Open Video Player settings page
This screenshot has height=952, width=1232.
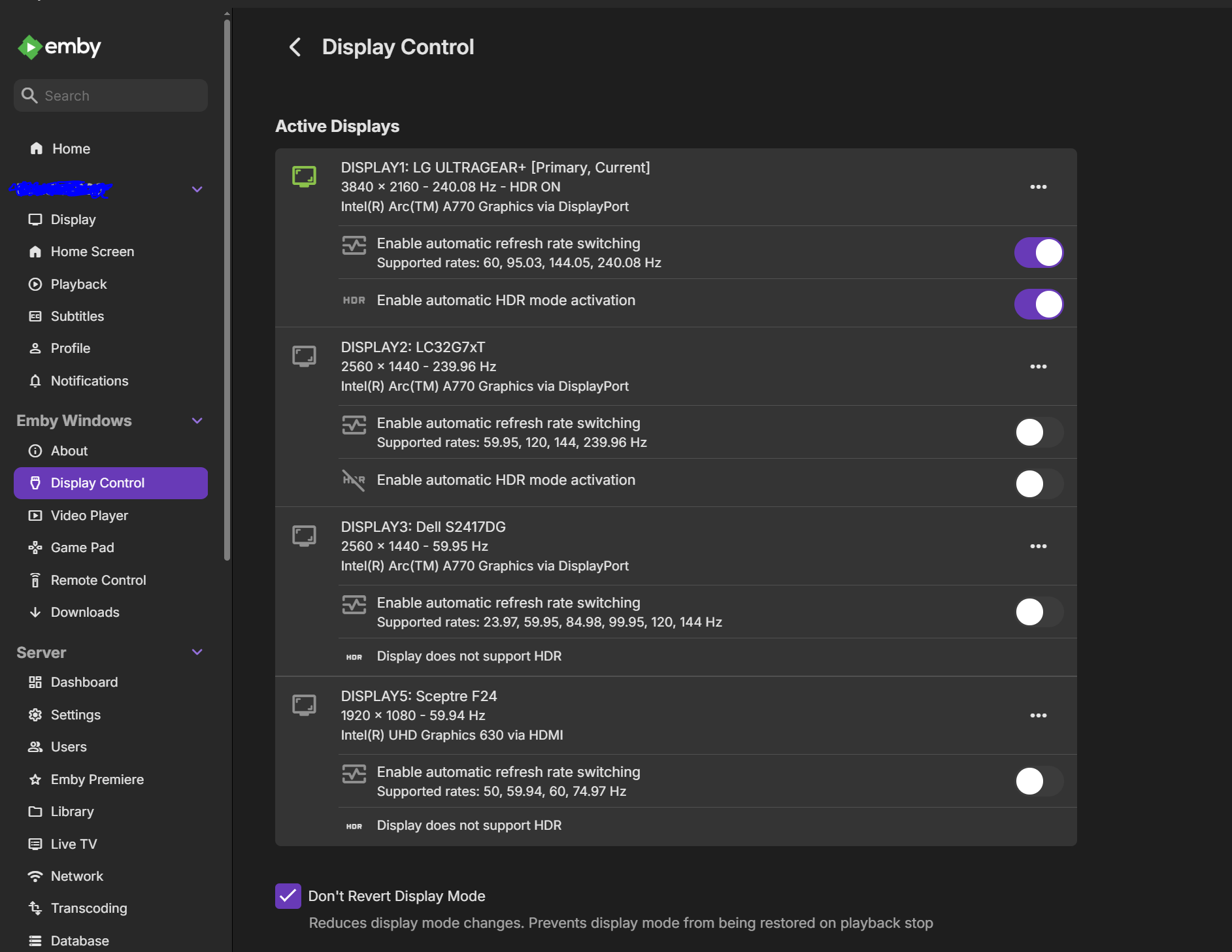[89, 516]
